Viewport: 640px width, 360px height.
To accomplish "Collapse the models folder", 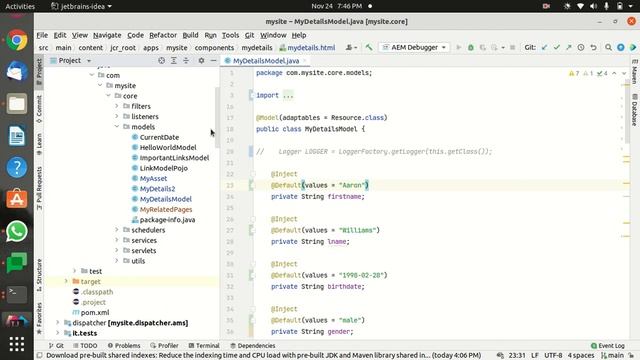I will click(117, 127).
